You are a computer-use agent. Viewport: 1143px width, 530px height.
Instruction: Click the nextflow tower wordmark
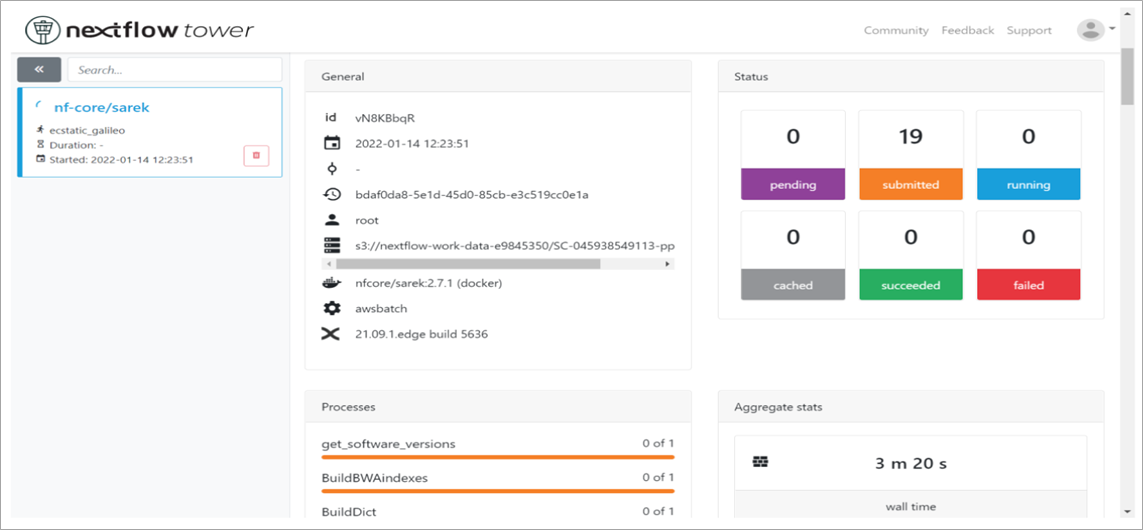(x=160, y=31)
